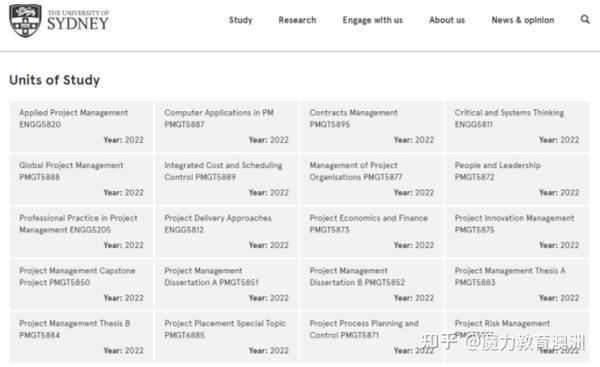Open the search magnifier icon
Screen dimensions: 600x367
(585, 19)
